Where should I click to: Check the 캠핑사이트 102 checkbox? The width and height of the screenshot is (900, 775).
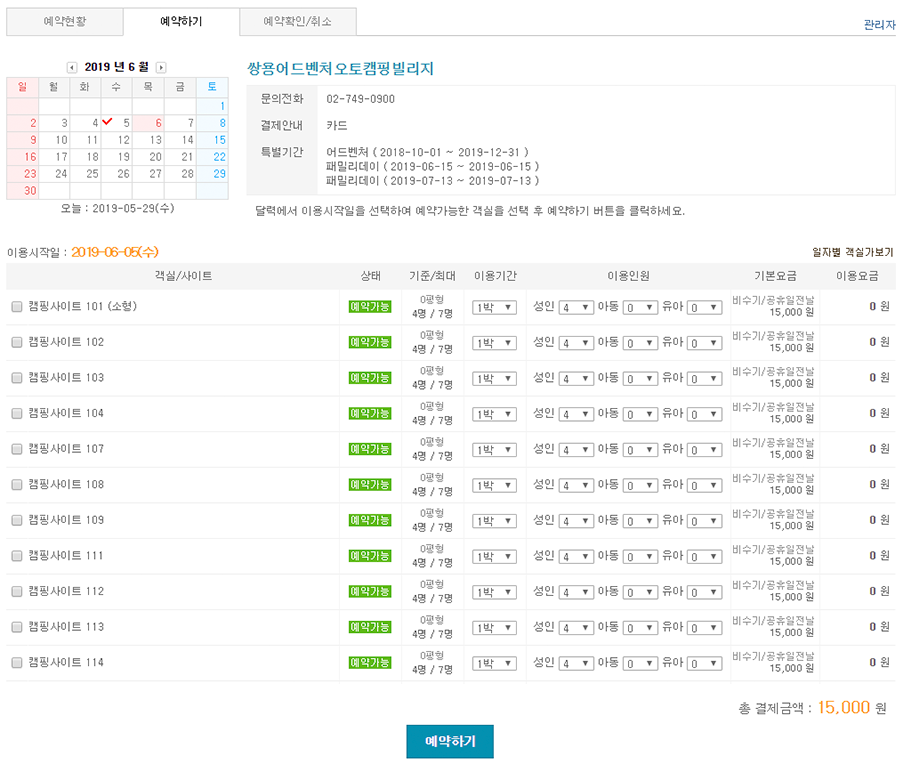click(x=17, y=342)
